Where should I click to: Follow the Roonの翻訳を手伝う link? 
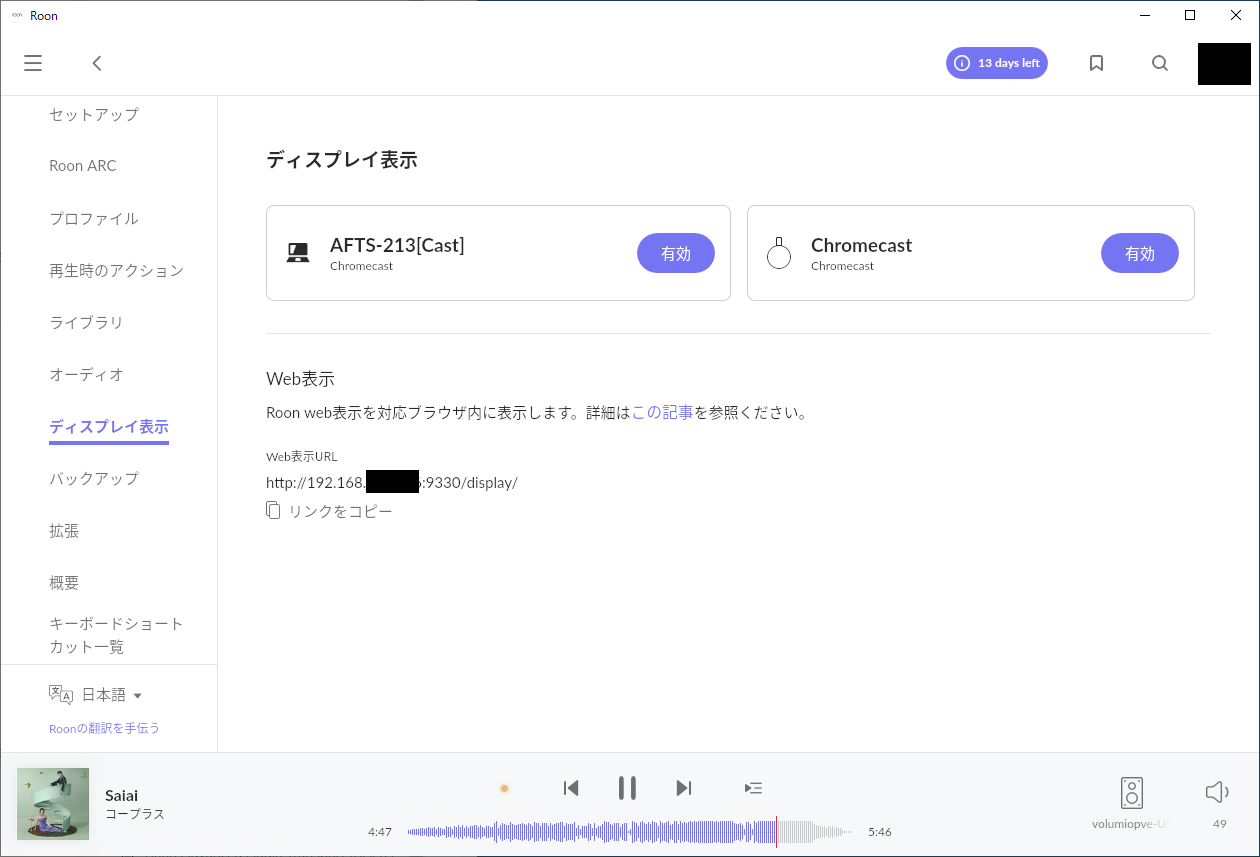(104, 728)
